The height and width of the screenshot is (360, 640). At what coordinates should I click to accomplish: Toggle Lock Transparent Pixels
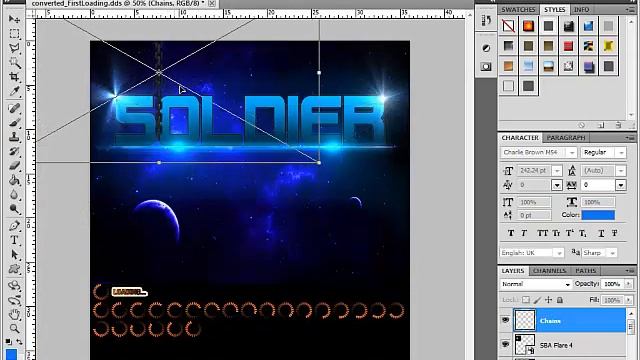click(526, 300)
